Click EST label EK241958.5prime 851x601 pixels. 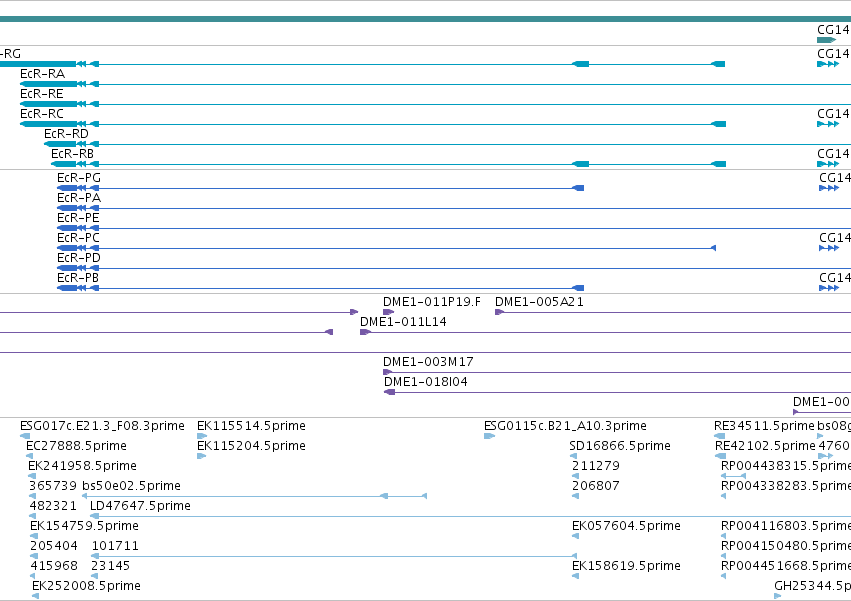[82, 466]
